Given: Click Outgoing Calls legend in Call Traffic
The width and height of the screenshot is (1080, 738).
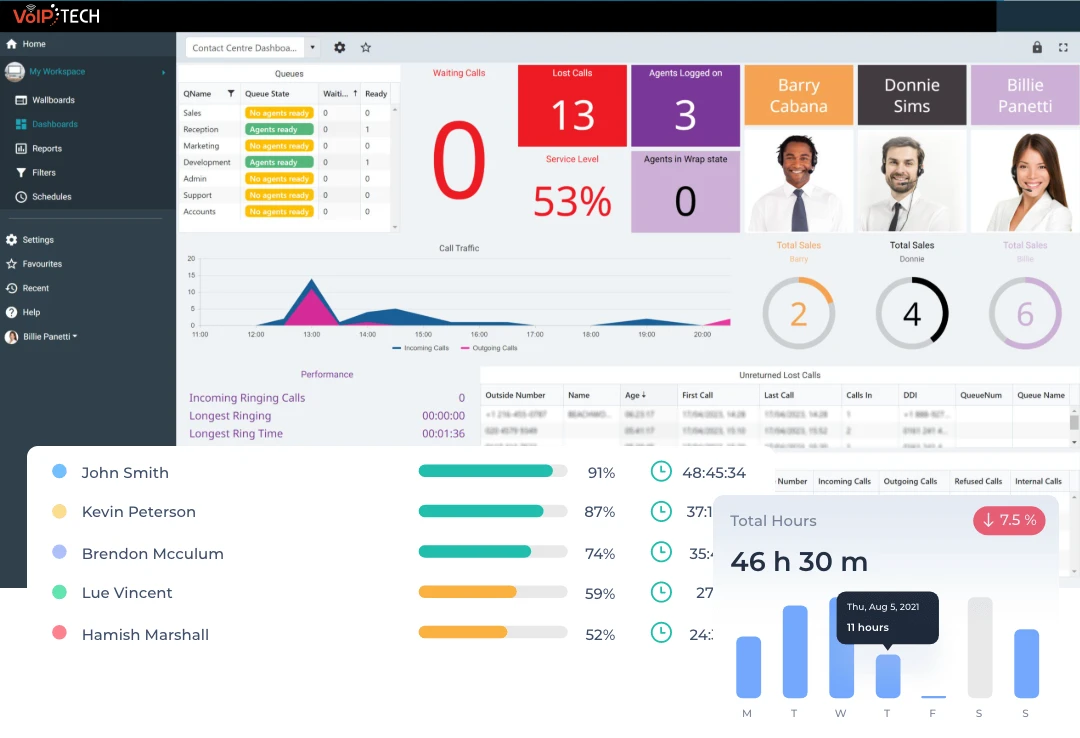Looking at the screenshot, I should click(489, 348).
